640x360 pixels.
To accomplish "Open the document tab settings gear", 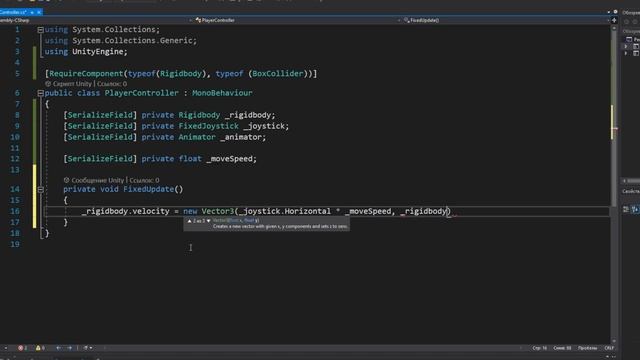I will (x=616, y=12).
